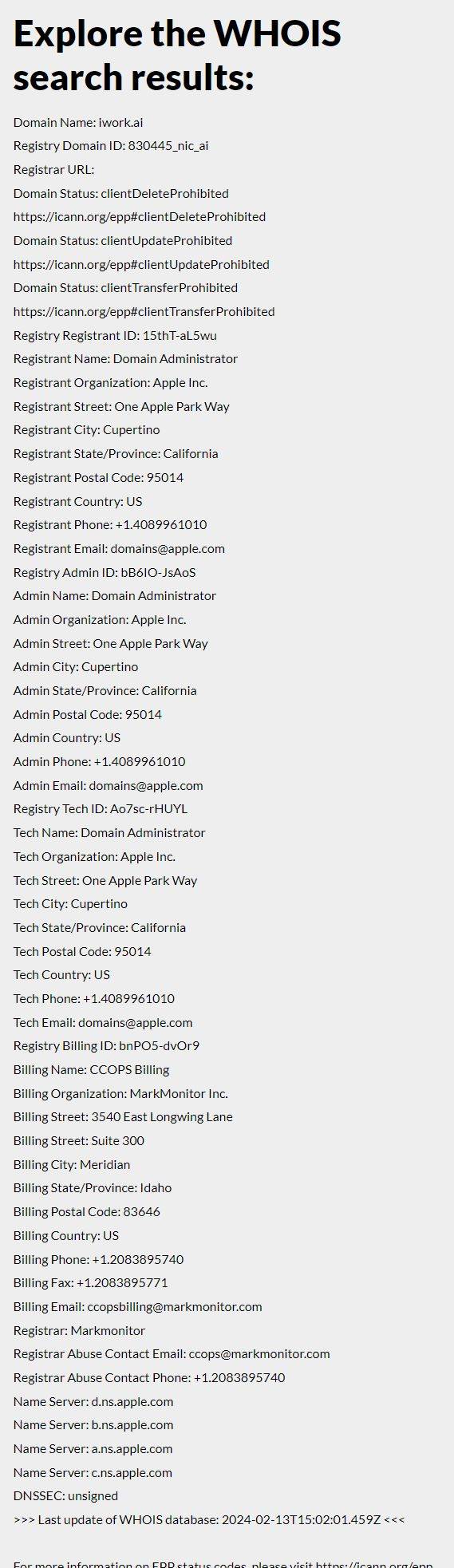Click the Registry Tech ID line
454x1568 pixels.
point(101,808)
